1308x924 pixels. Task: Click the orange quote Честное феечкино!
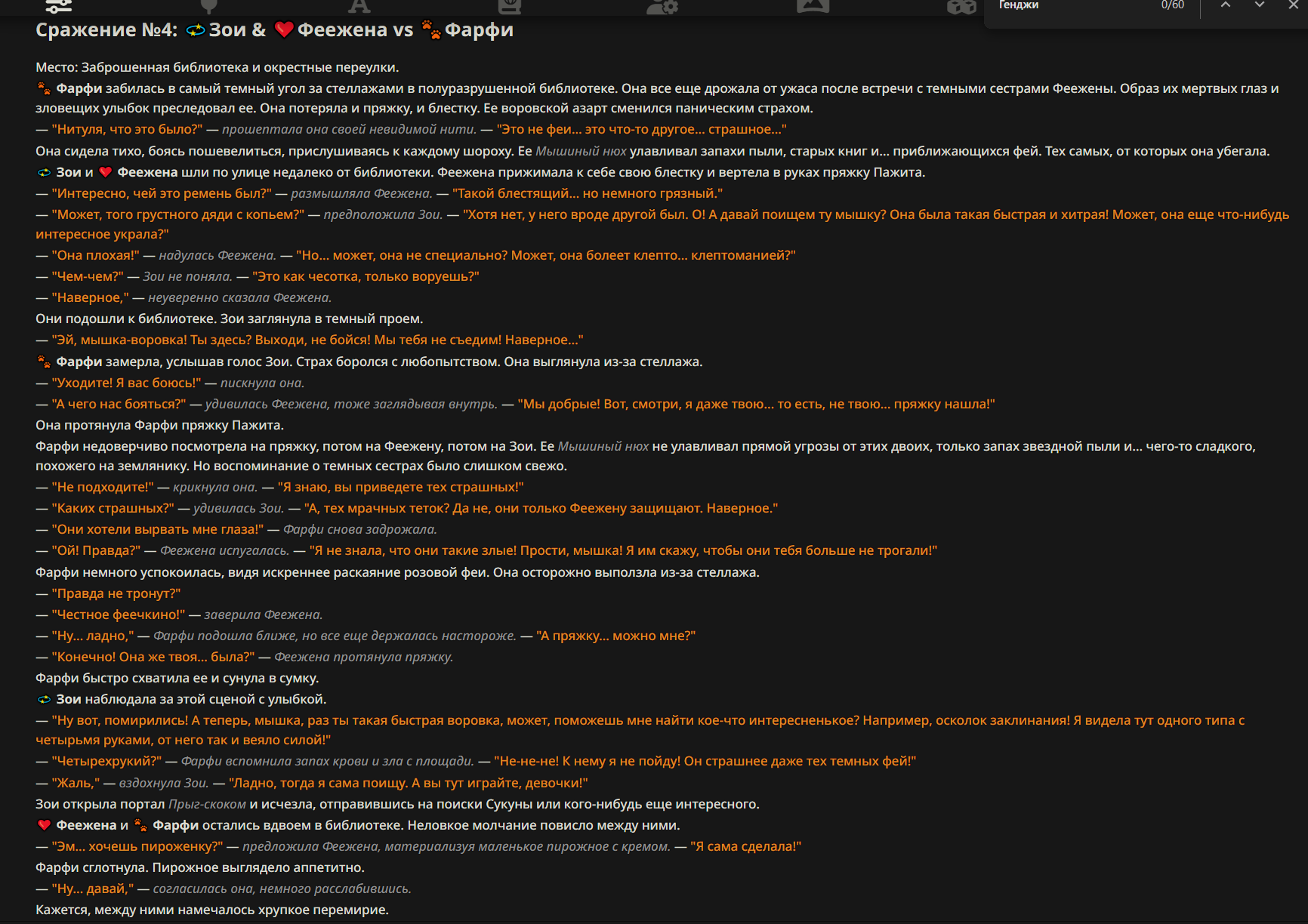[119, 614]
